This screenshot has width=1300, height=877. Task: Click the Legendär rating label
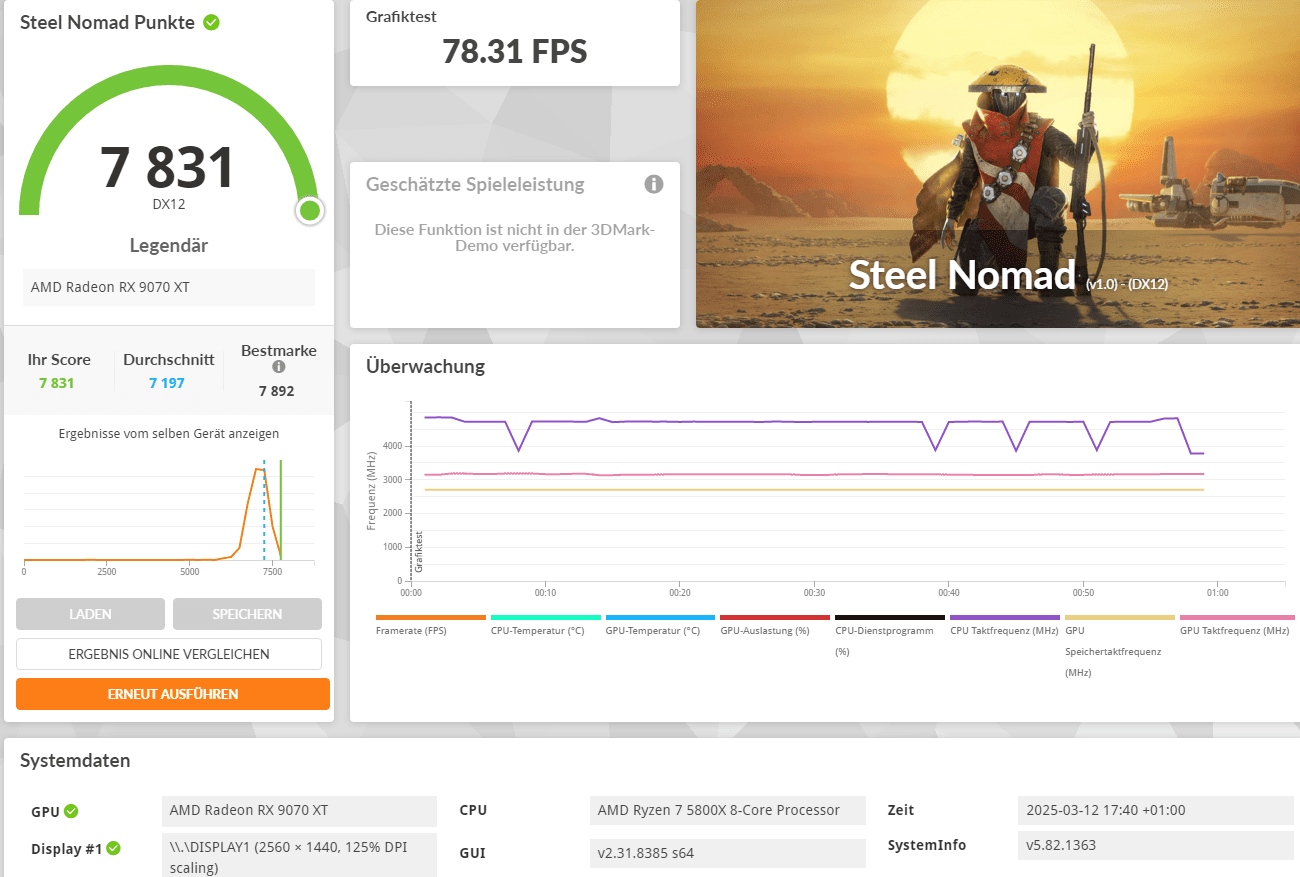click(169, 245)
